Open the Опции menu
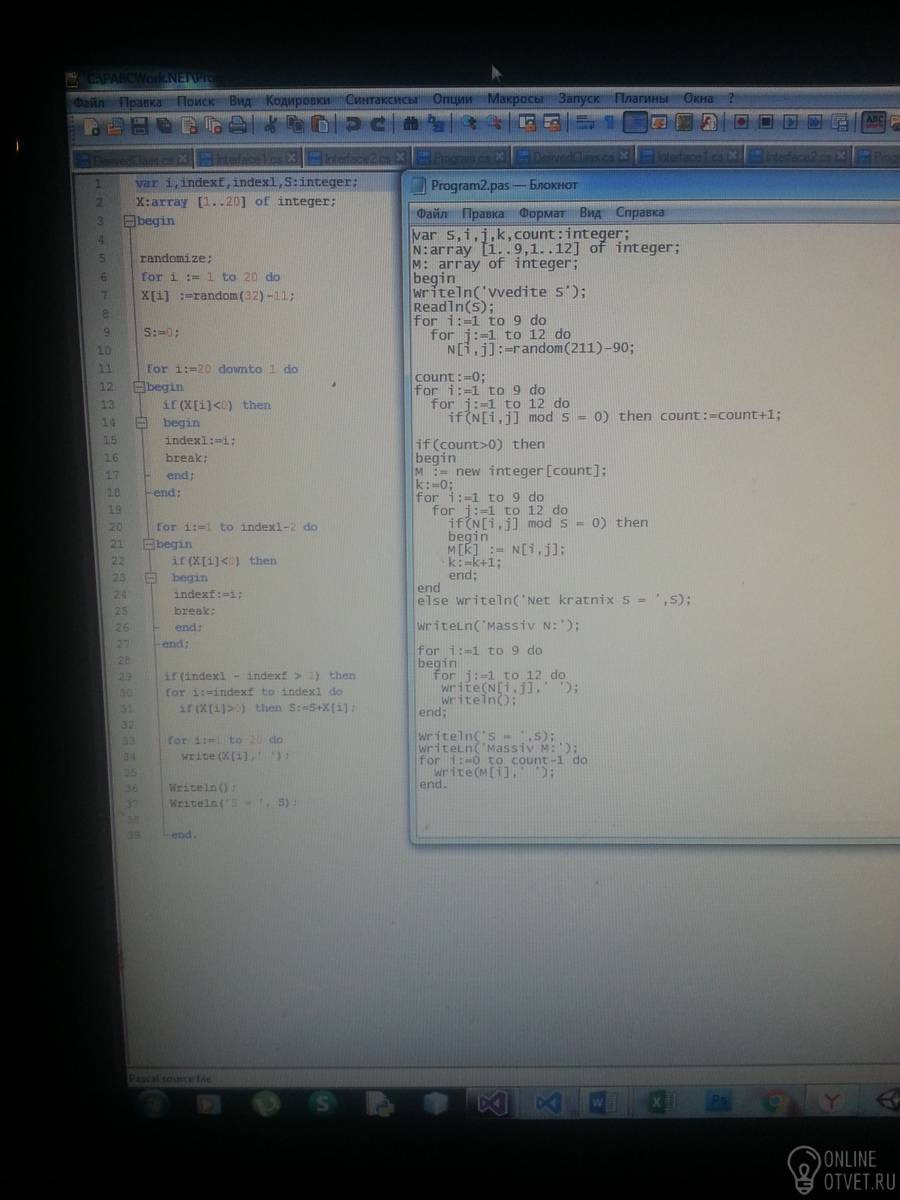 [x=453, y=99]
